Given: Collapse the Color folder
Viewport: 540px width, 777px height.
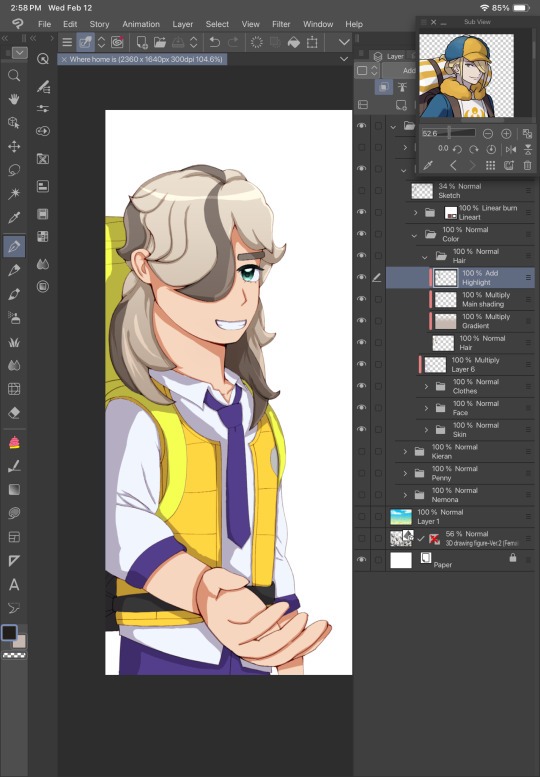Looking at the screenshot, I should click(x=414, y=234).
